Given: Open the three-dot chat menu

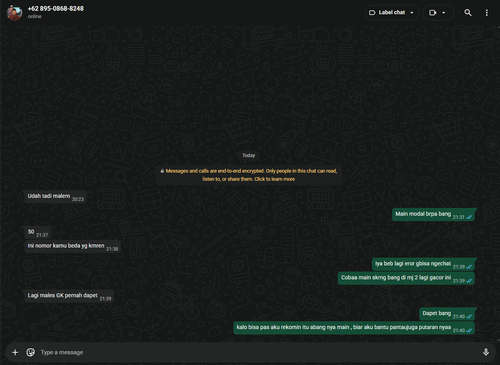Looking at the screenshot, I should 487,13.
